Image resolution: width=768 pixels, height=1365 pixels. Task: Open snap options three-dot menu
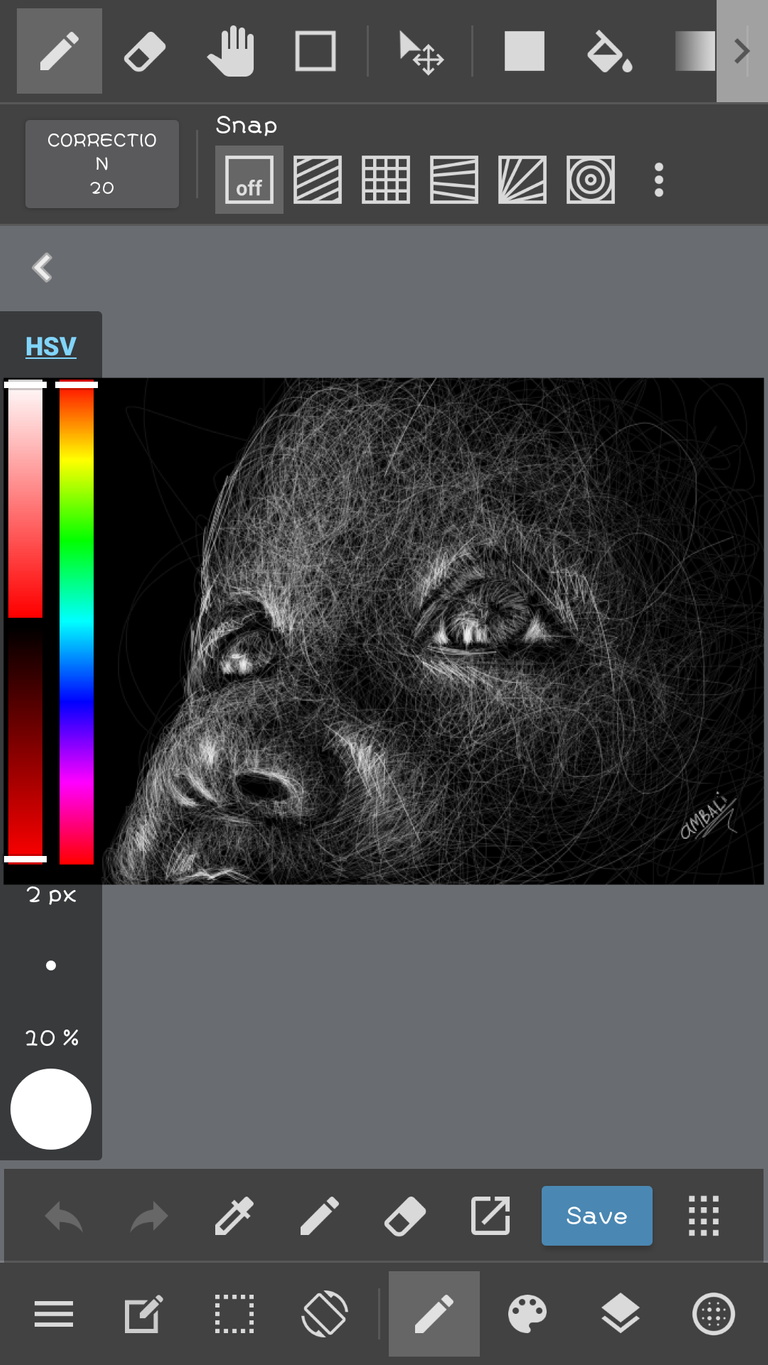(658, 180)
